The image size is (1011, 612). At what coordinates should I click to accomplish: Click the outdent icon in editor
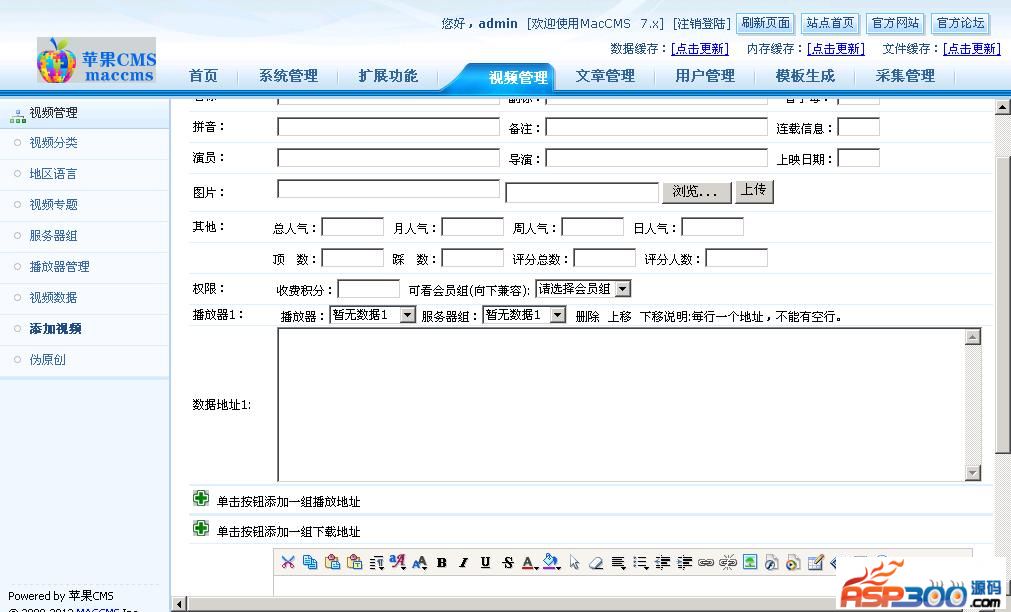click(662, 563)
